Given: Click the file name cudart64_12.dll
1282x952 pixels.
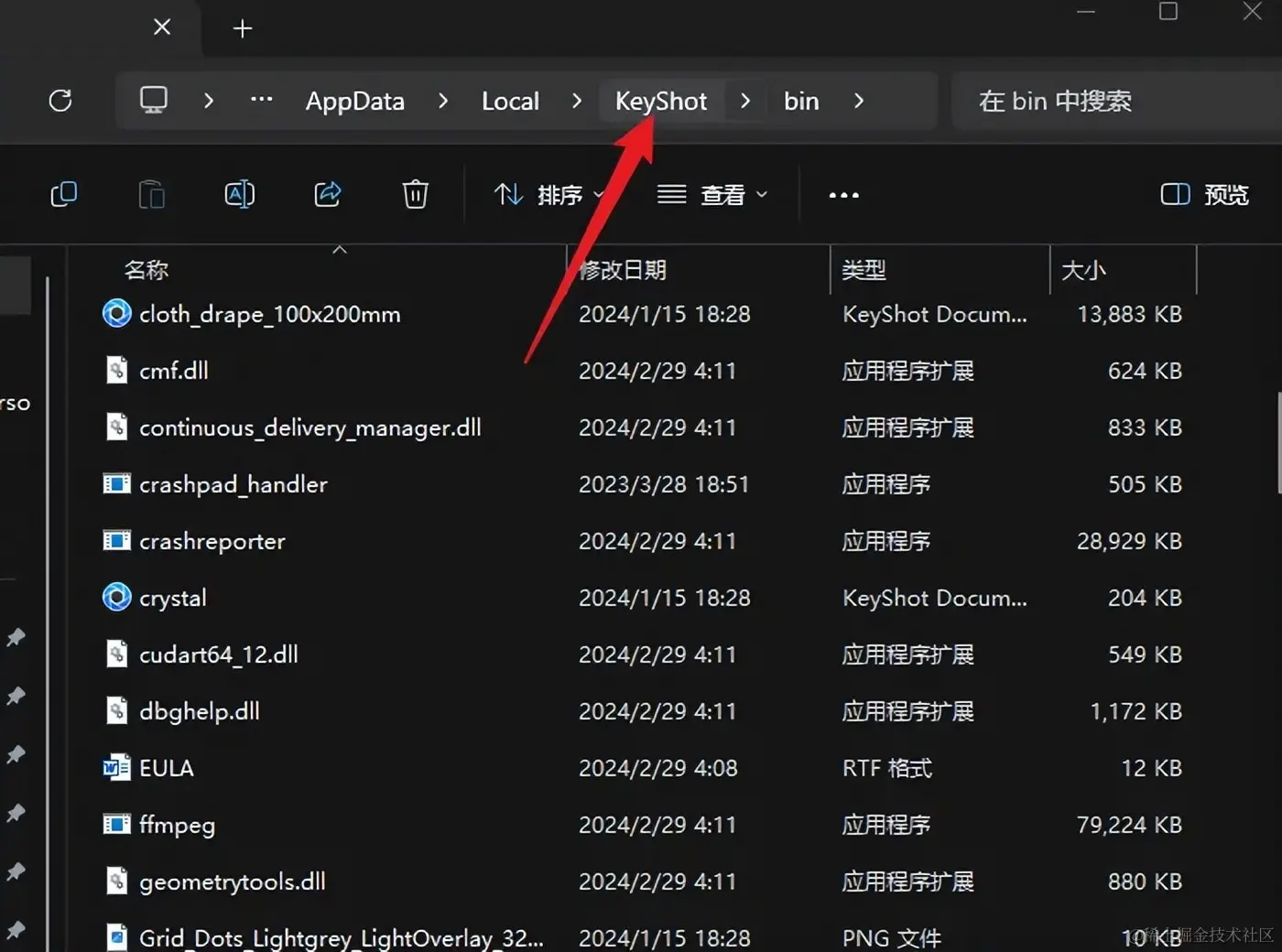Looking at the screenshot, I should pos(219,655).
